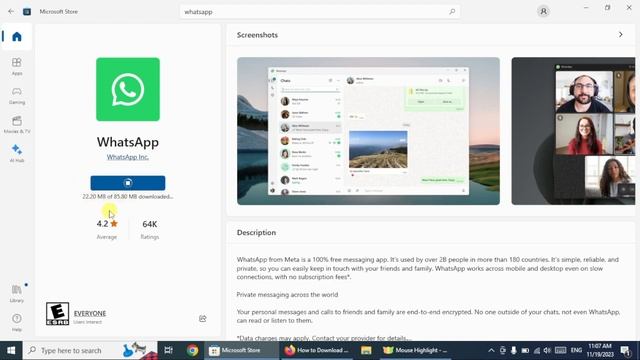The width and height of the screenshot is (640, 360).
Task: Switch to Mouse Highlight taskbar window
Action: pyautogui.click(x=416, y=350)
